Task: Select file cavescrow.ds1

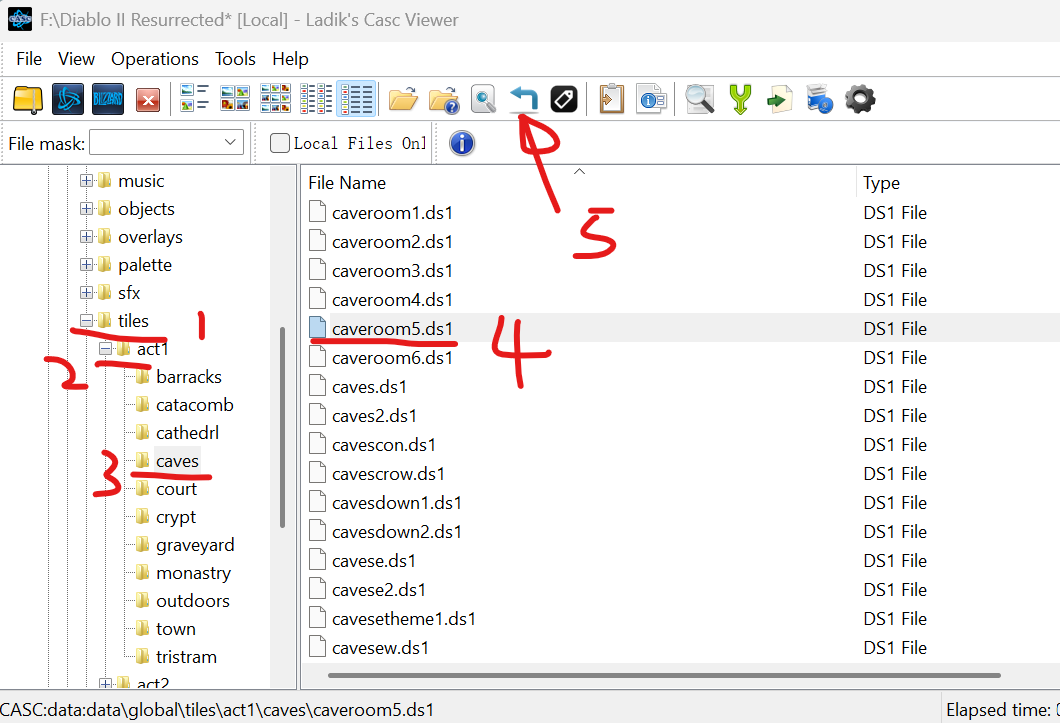Action: [x=388, y=473]
